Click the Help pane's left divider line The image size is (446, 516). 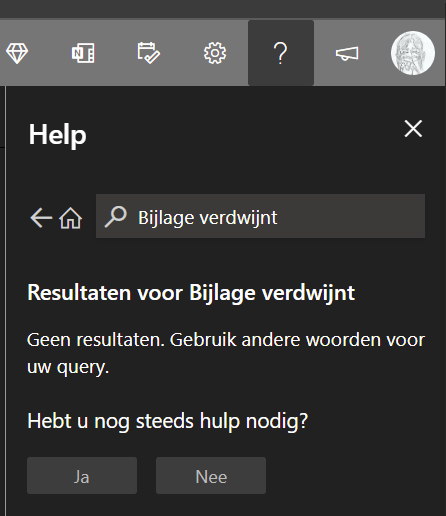(5, 301)
